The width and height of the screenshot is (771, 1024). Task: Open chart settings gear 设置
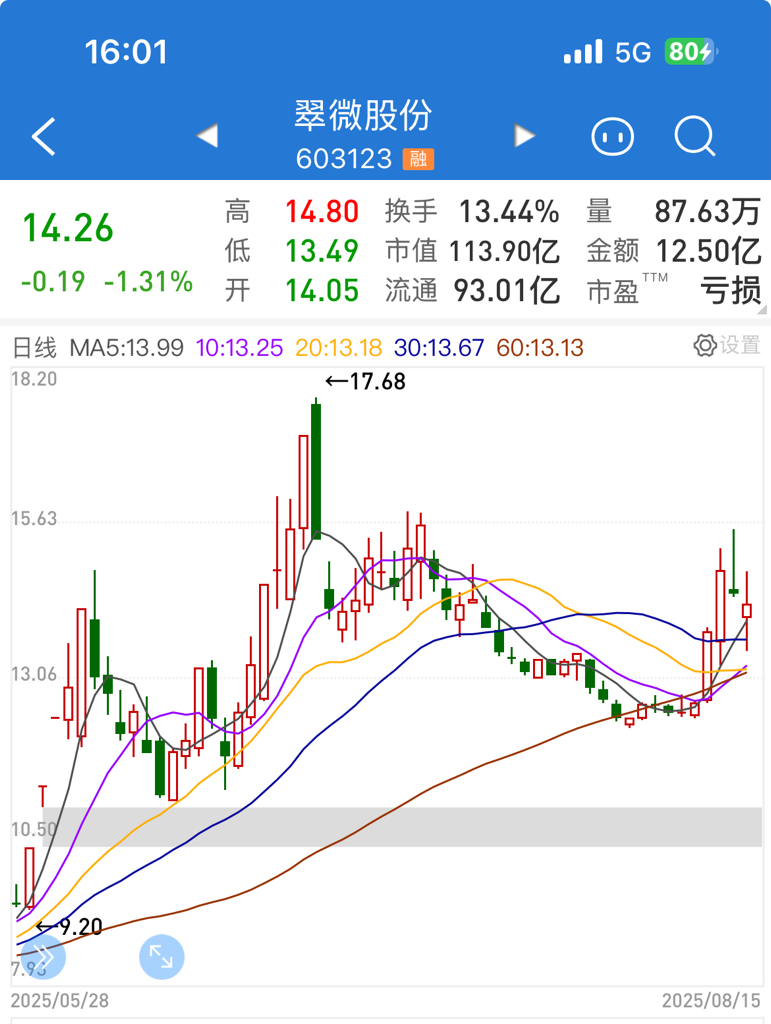pyautogui.click(x=727, y=345)
